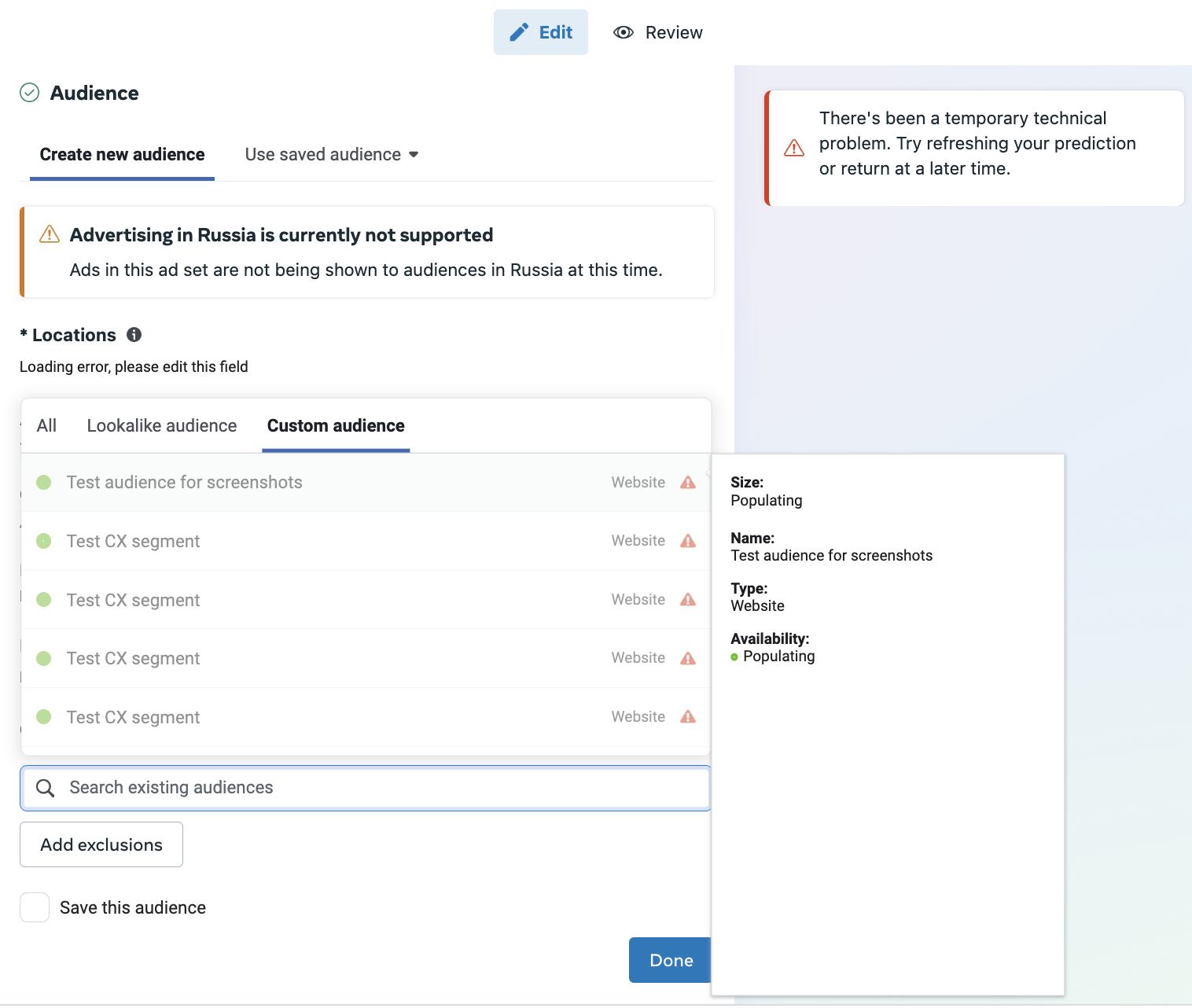Viewport: 1192px width, 1008px height.
Task: Click the Locations info icon
Action: (134, 335)
